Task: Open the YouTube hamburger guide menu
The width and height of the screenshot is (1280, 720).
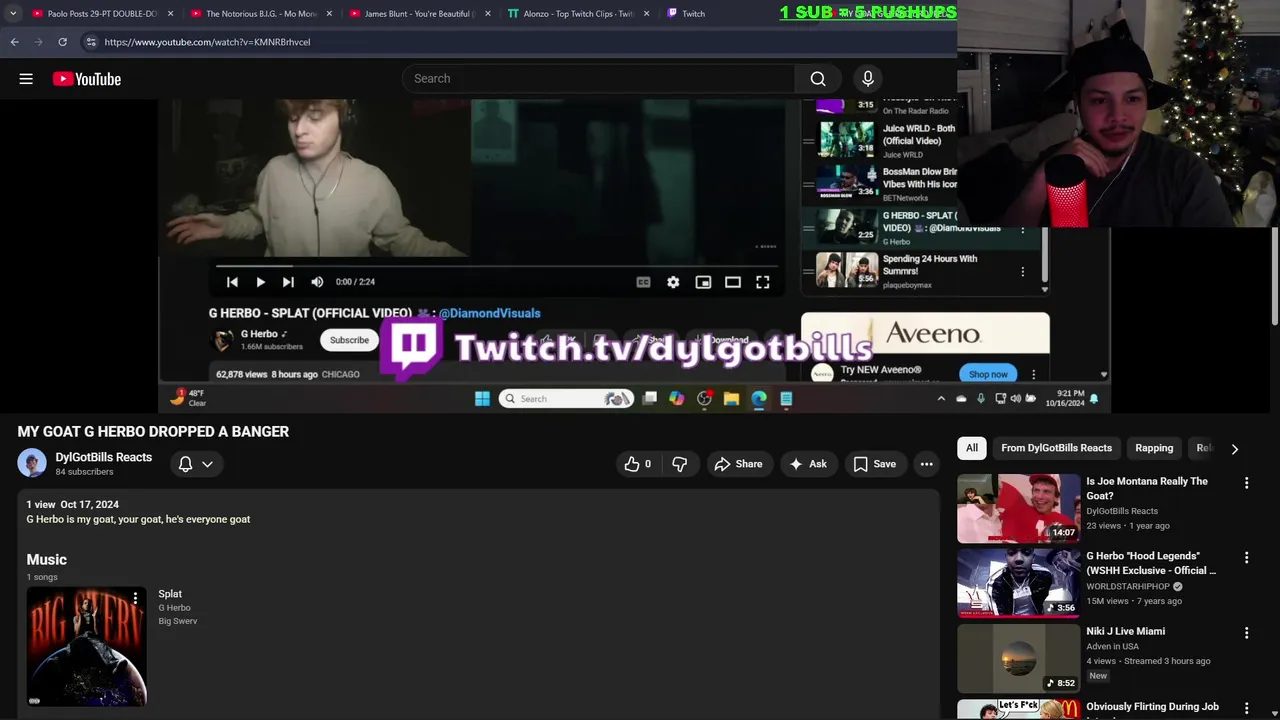Action: 26,79
